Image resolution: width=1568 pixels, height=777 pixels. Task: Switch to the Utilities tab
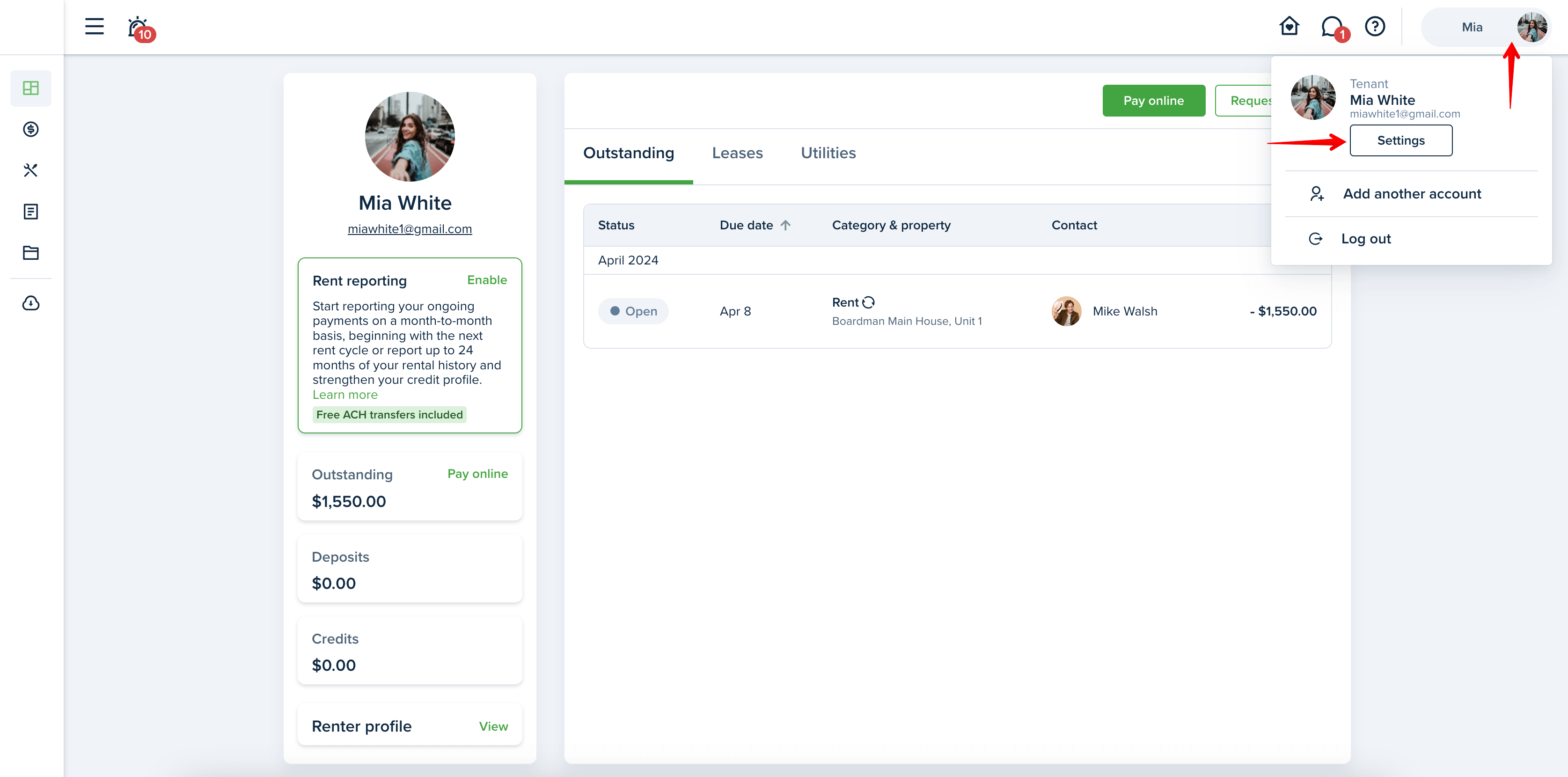point(828,153)
